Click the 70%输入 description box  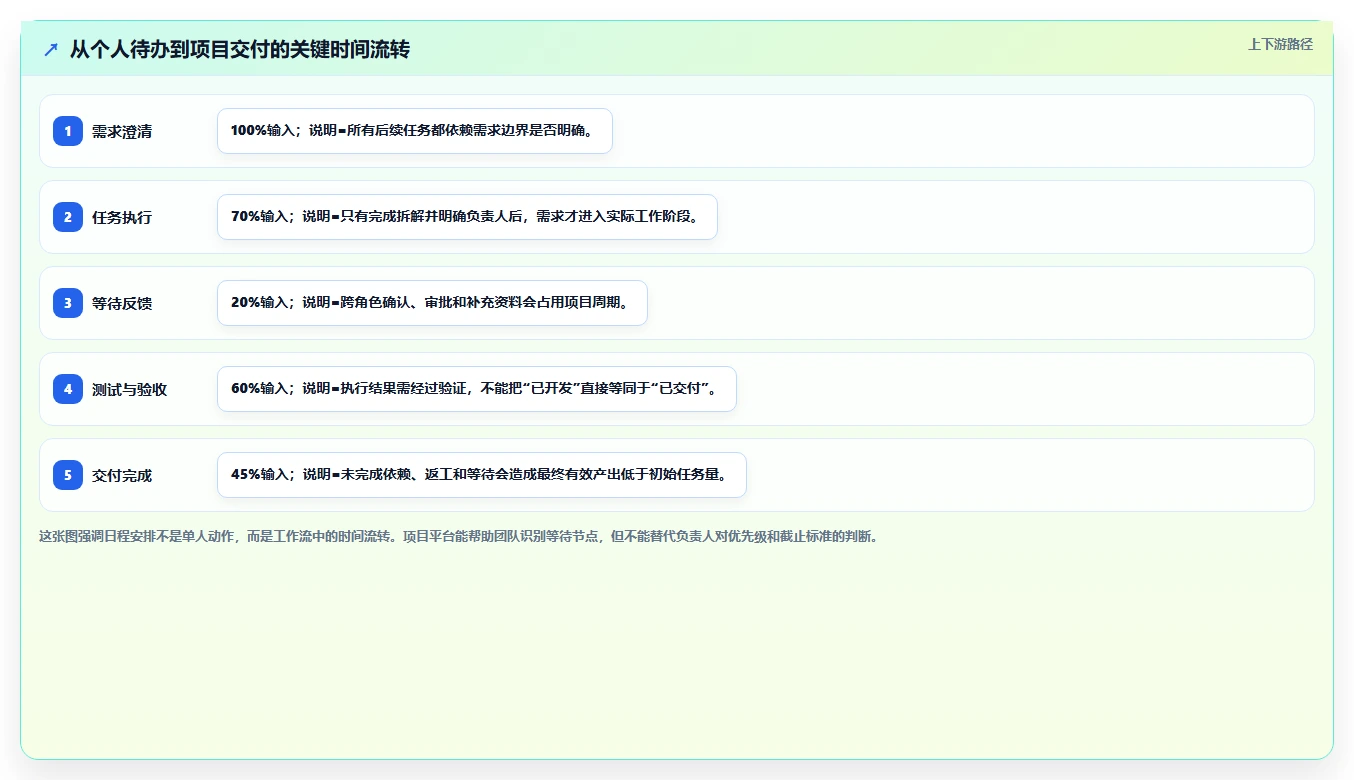467,217
